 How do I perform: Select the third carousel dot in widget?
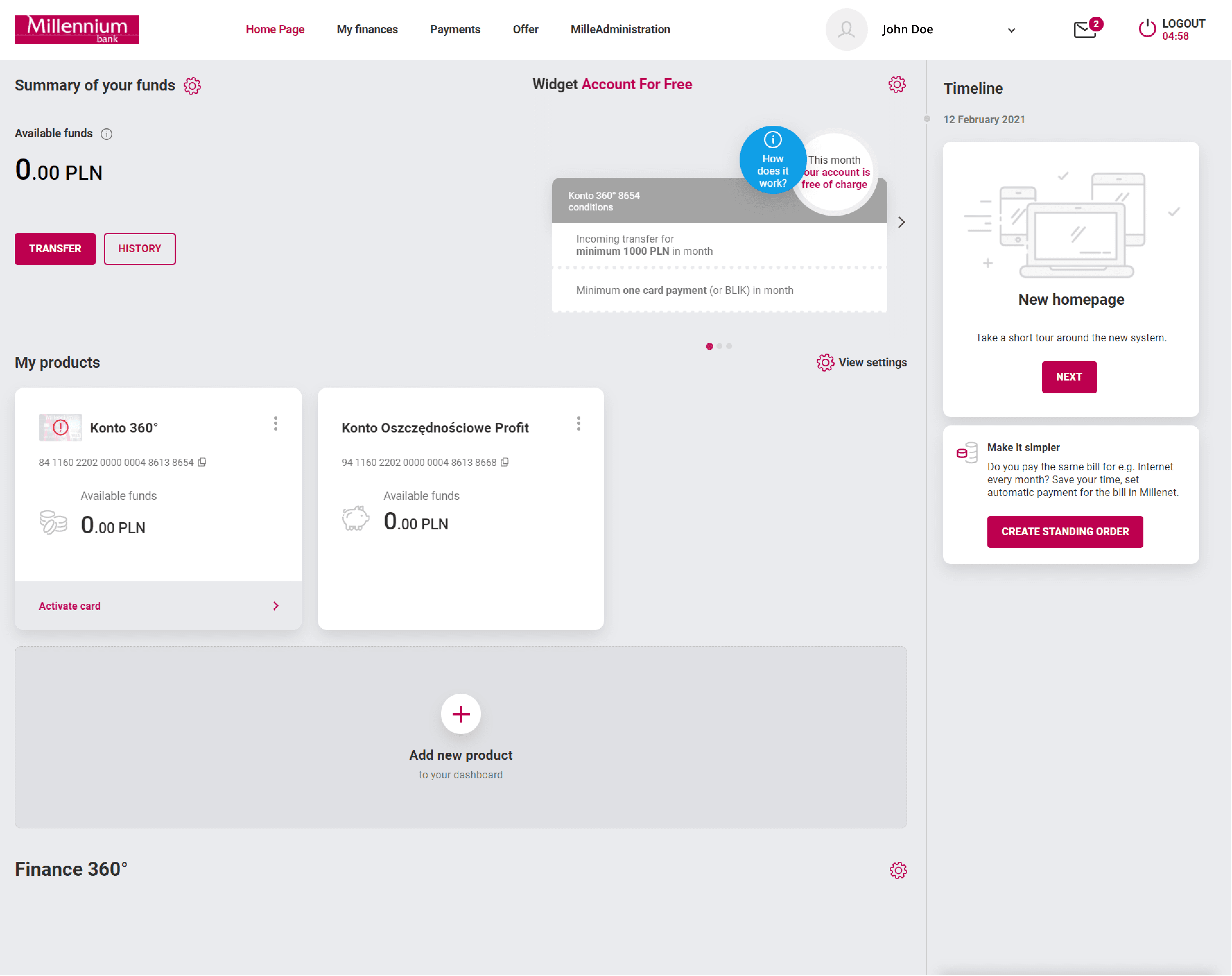point(729,346)
